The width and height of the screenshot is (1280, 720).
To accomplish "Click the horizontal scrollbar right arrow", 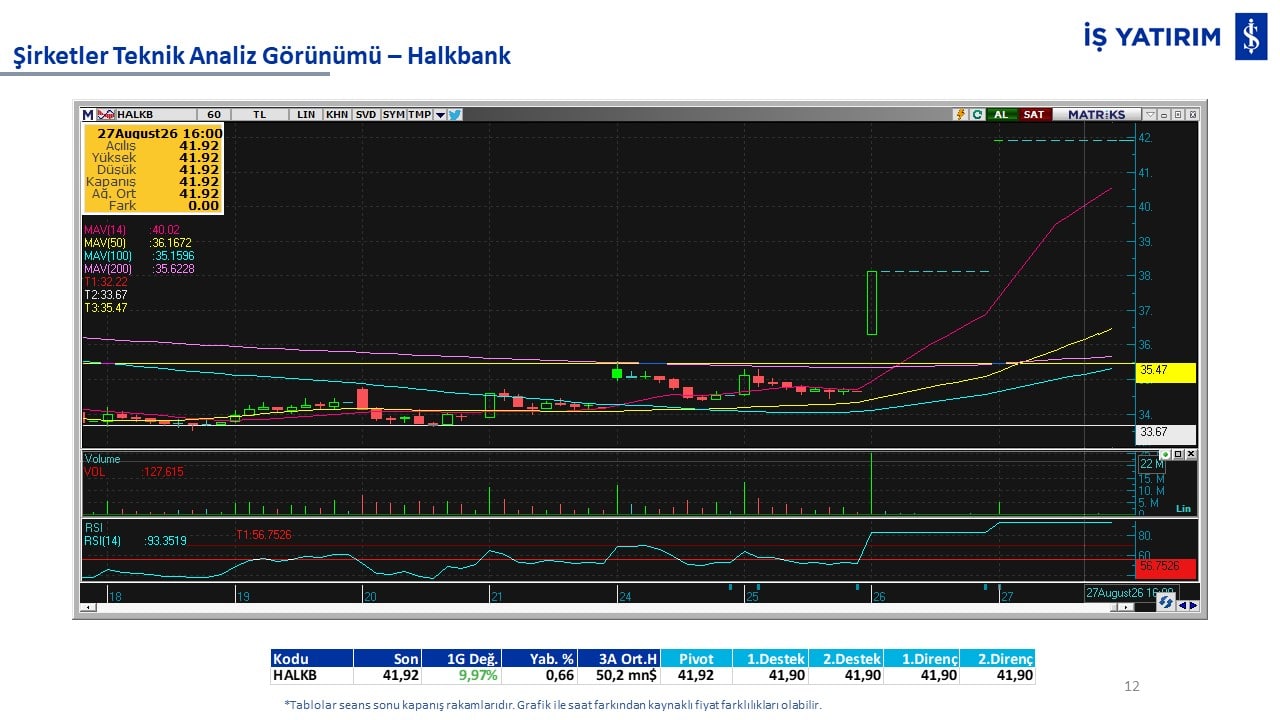I will [x=1127, y=607].
